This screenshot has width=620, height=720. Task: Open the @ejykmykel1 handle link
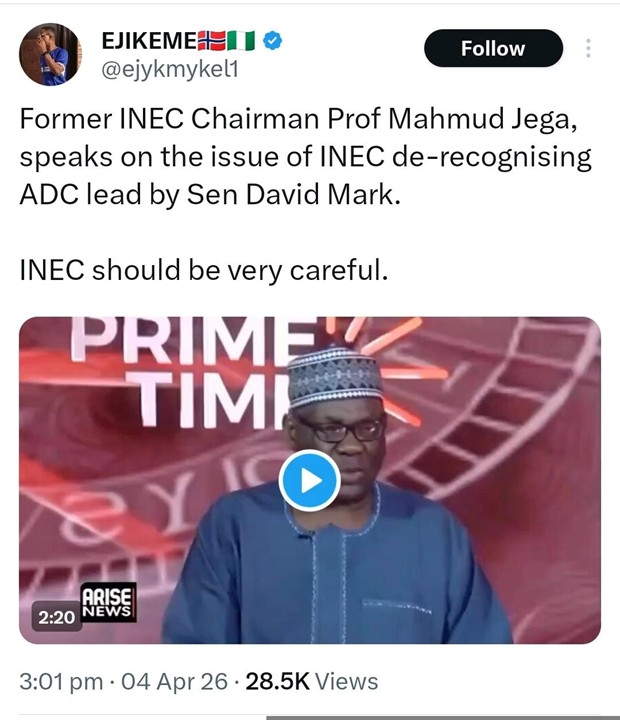tap(171, 70)
